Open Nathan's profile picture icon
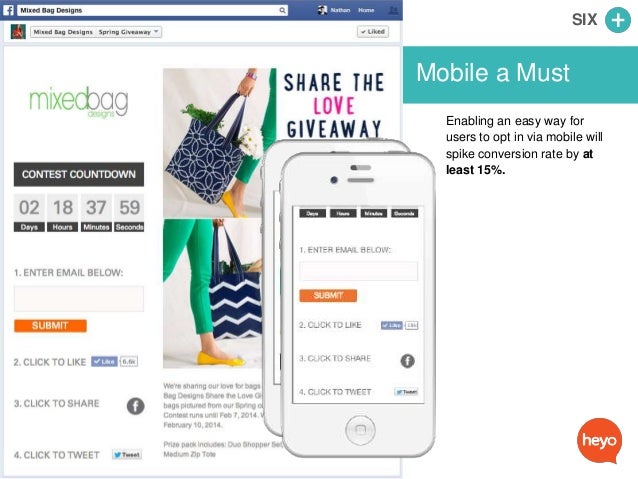The height and width of the screenshot is (479, 638). [322, 10]
